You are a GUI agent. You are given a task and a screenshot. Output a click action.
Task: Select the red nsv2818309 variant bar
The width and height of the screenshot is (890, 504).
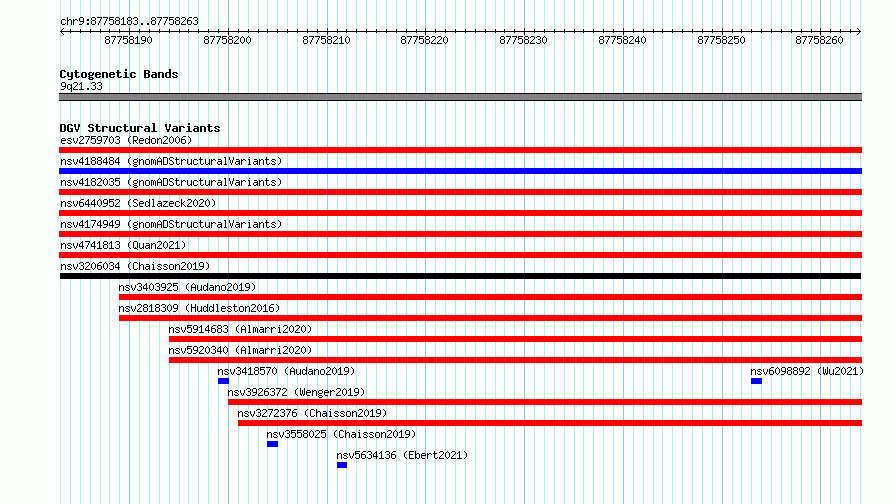490,318
